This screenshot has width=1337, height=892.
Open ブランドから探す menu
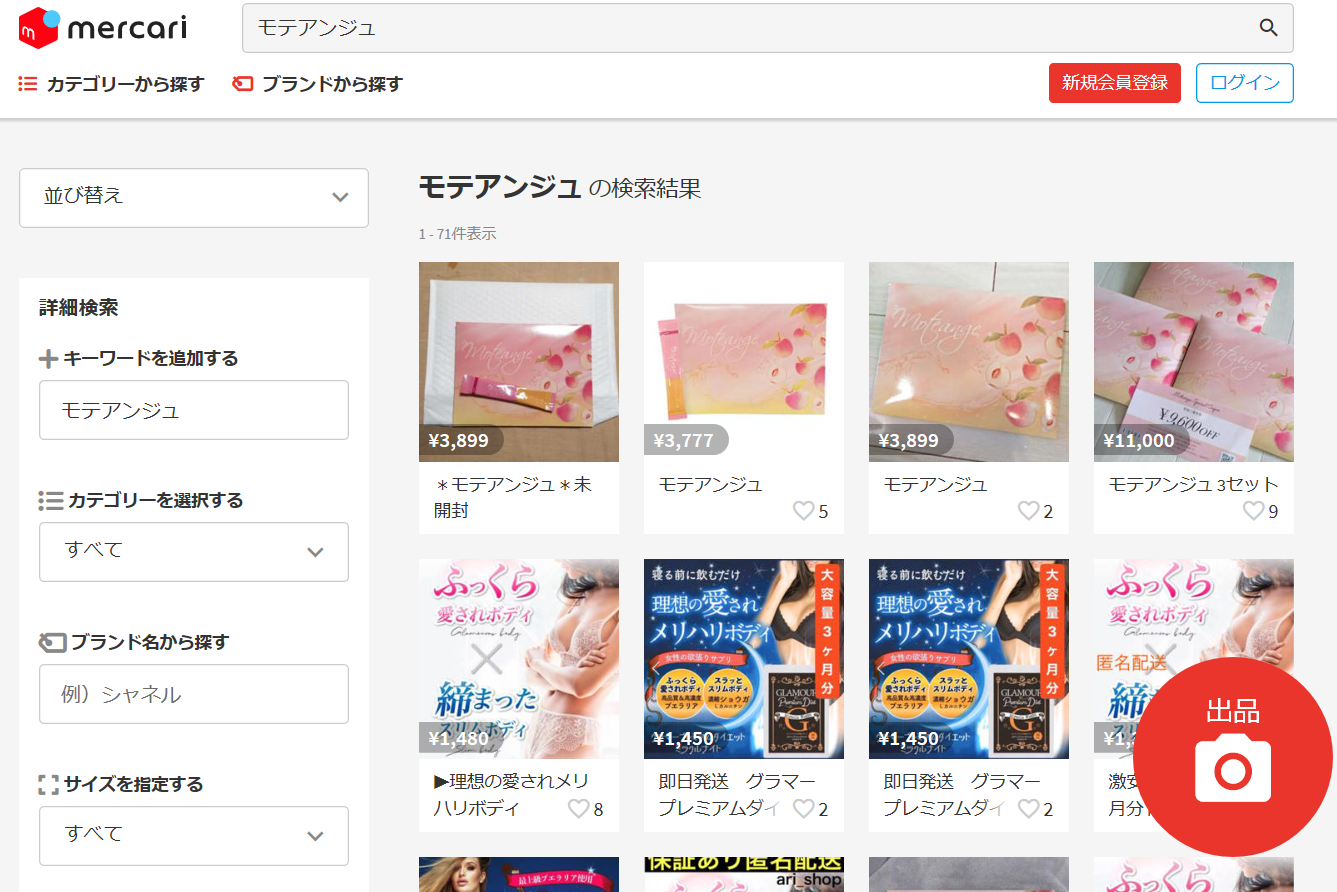click(x=317, y=84)
